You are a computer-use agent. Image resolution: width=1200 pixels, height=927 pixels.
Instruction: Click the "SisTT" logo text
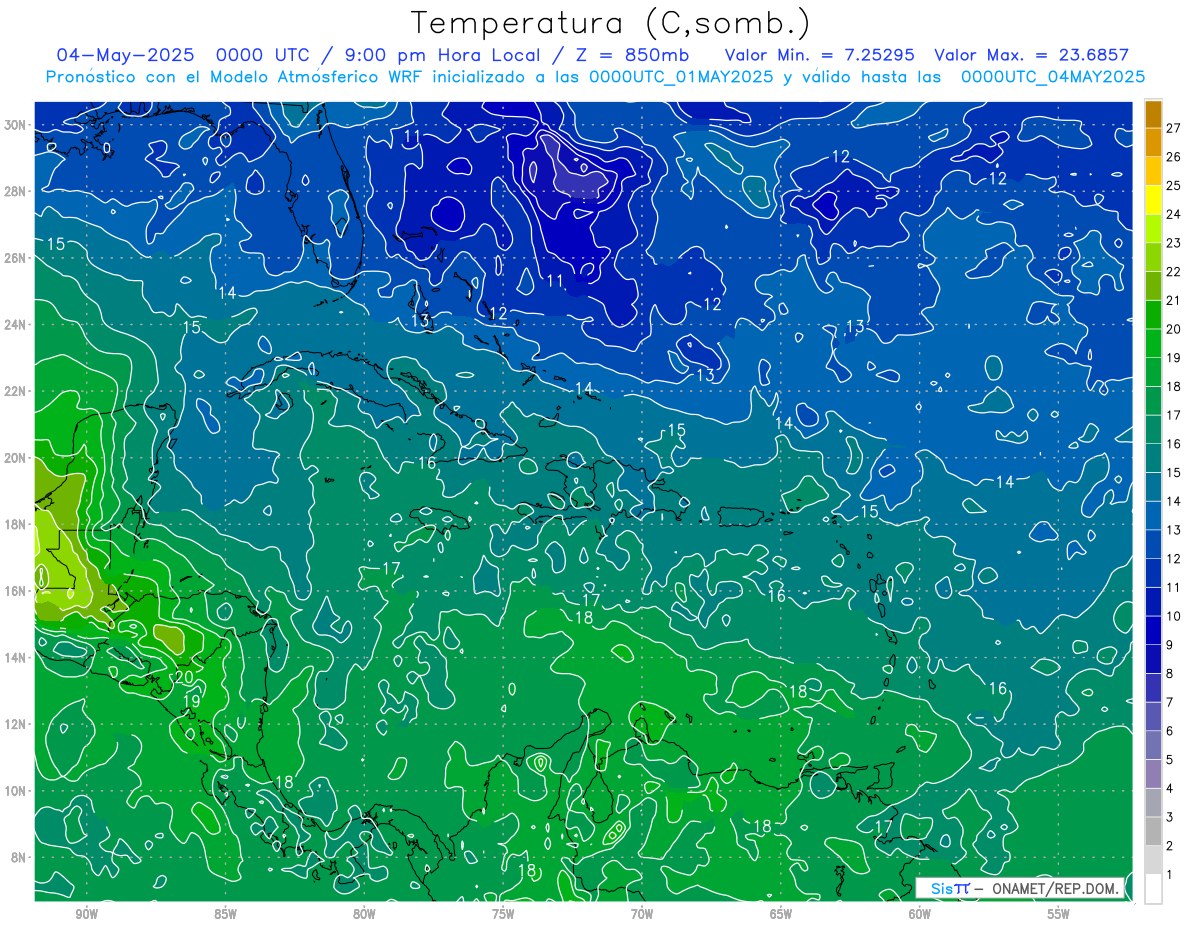[x=949, y=888]
